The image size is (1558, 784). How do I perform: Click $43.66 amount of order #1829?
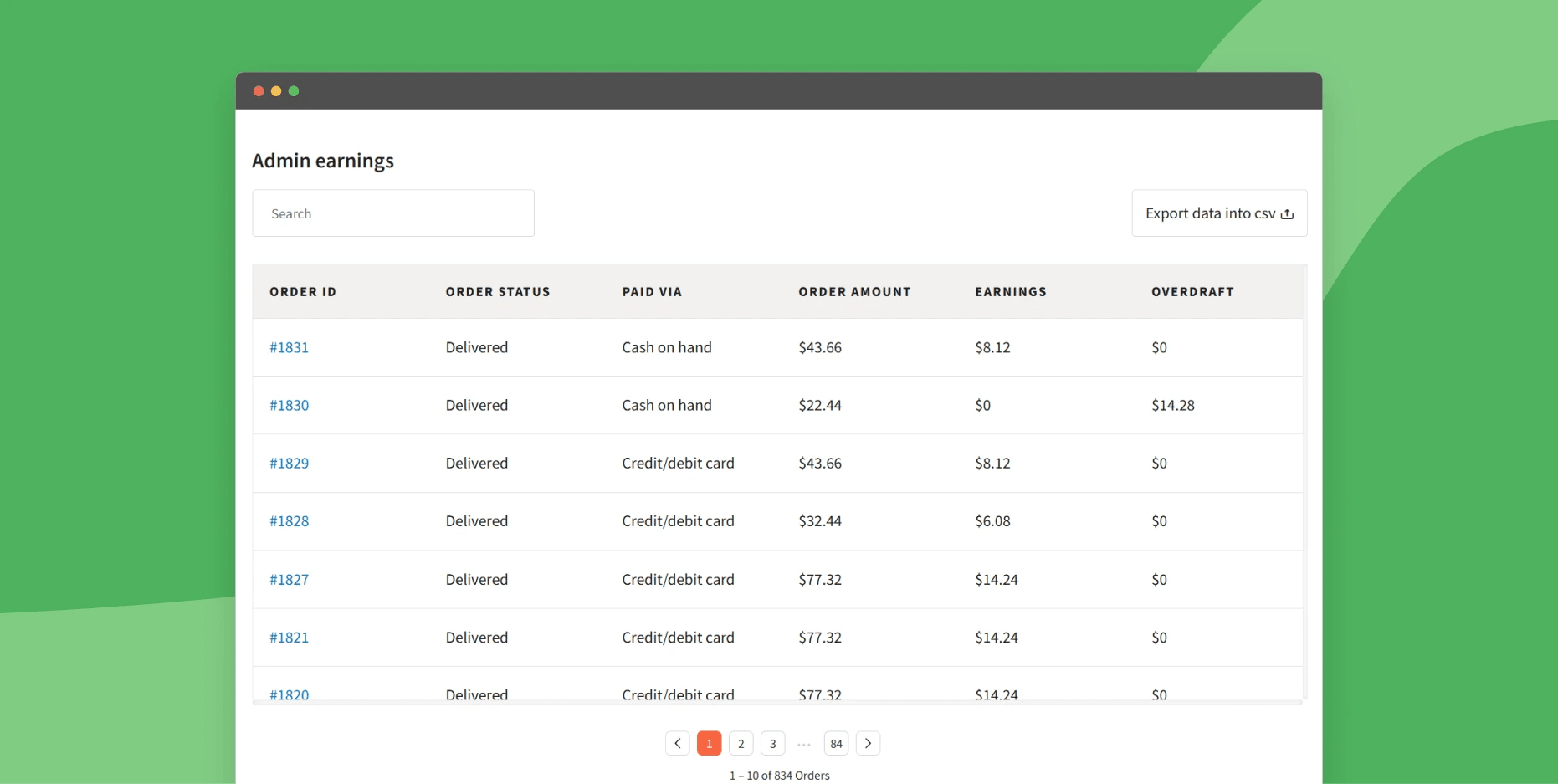point(820,463)
